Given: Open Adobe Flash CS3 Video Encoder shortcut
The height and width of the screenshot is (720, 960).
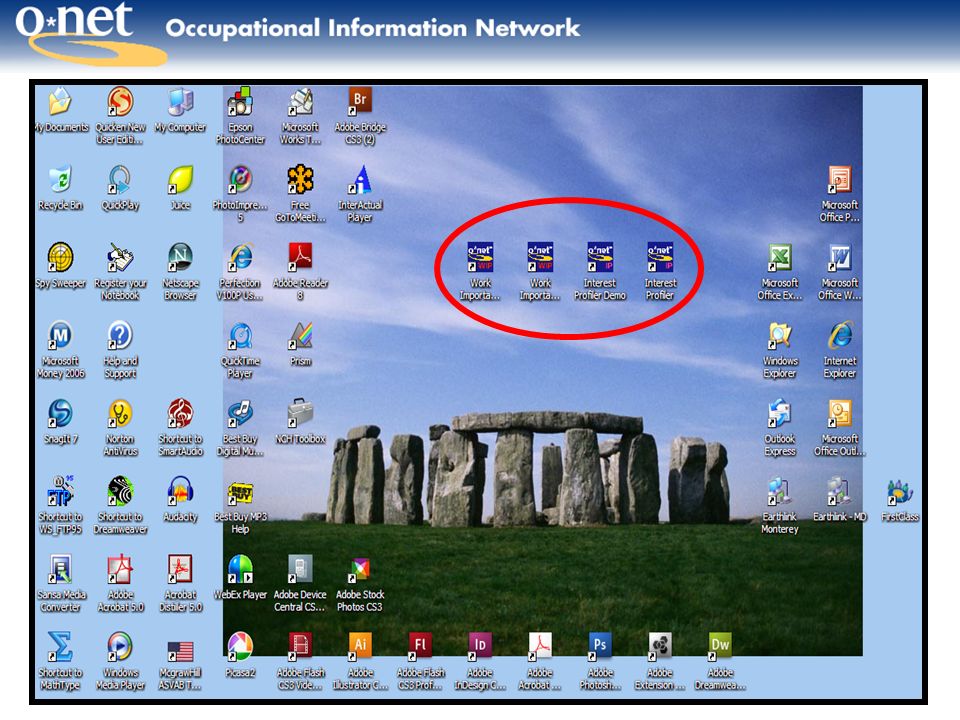Looking at the screenshot, I should pos(300,647).
